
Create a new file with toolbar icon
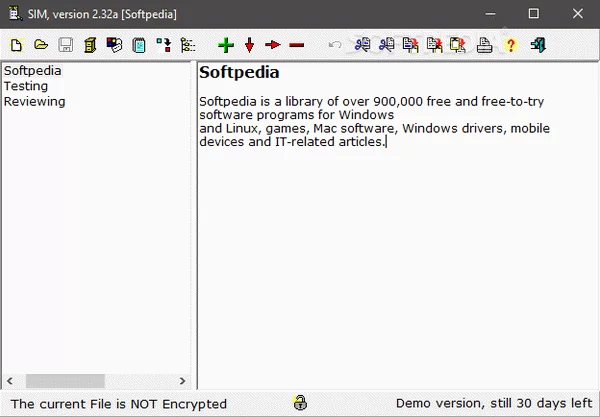click(x=16, y=45)
